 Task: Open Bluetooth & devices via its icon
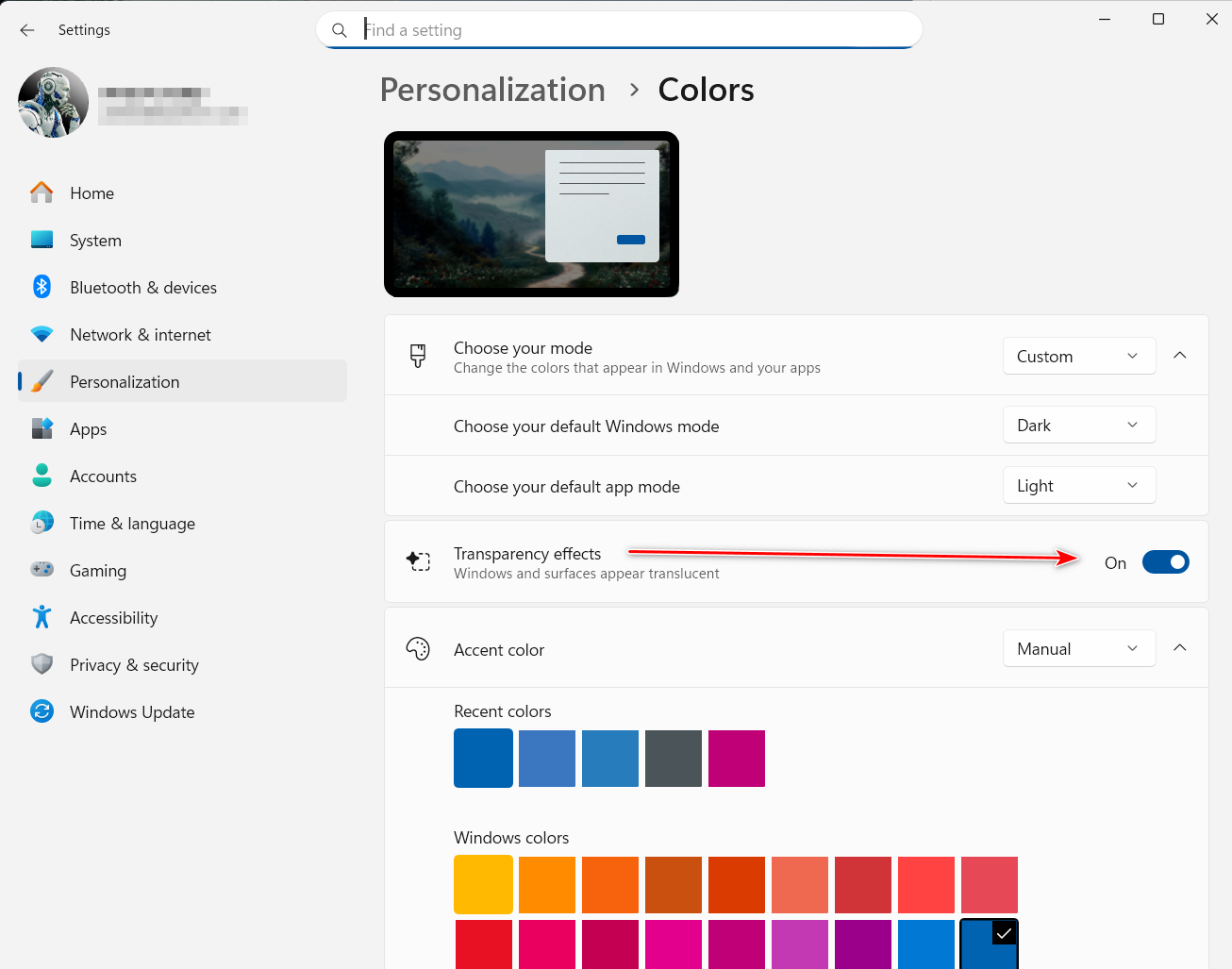pyautogui.click(x=42, y=287)
